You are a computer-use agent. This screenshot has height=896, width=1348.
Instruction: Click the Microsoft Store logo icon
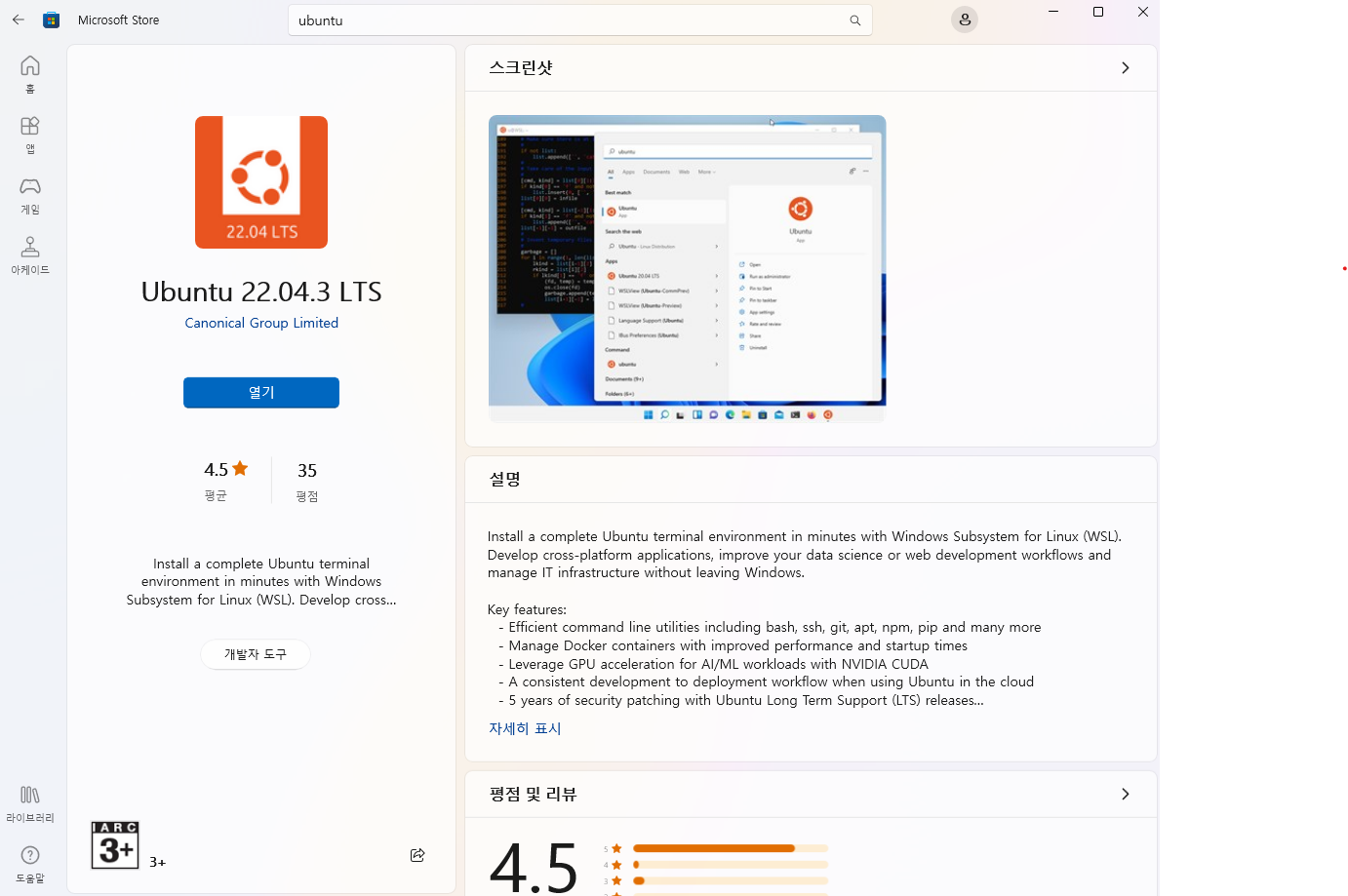(52, 19)
